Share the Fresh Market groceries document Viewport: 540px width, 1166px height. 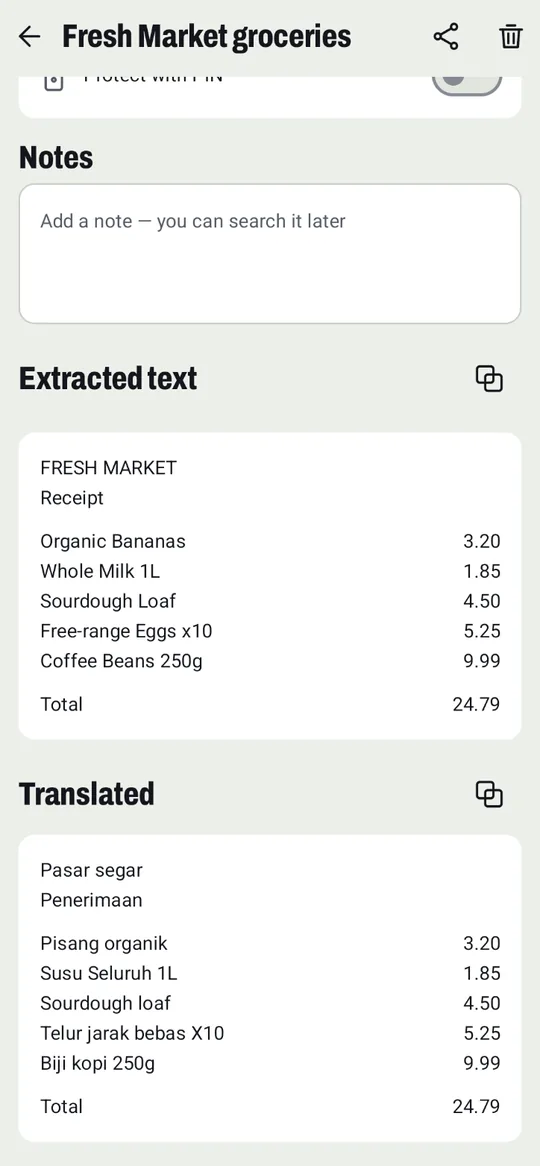446,36
